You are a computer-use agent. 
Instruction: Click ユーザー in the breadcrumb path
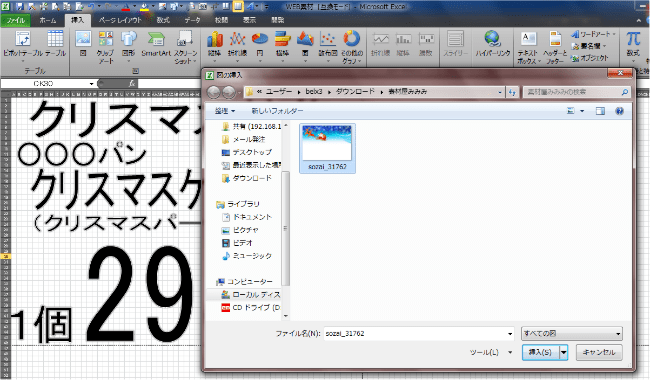click(x=279, y=92)
